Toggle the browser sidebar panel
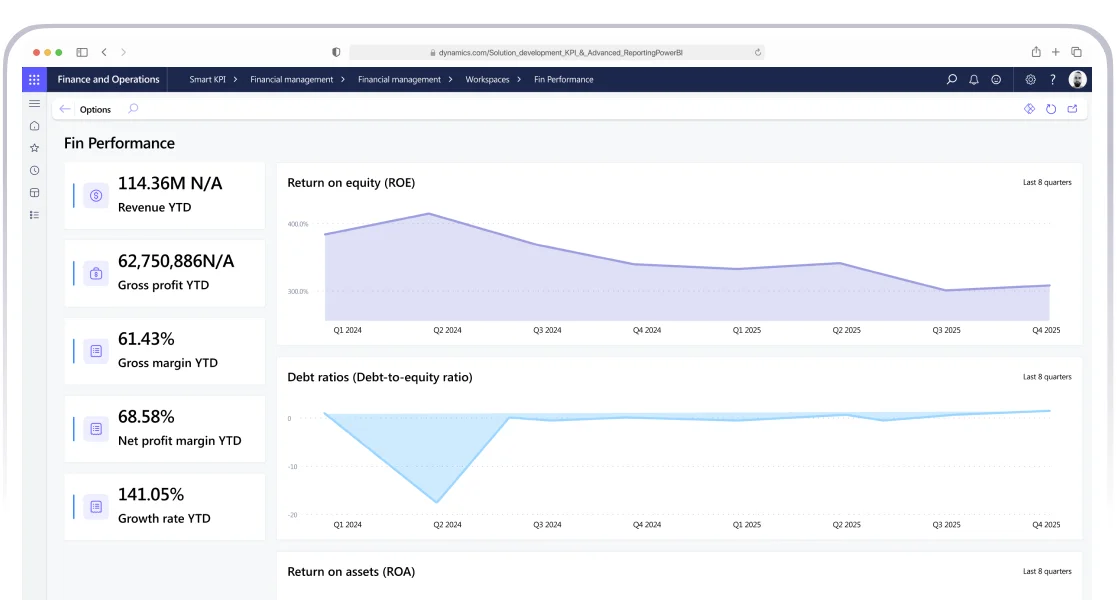The width and height of the screenshot is (1120, 600). (82, 52)
